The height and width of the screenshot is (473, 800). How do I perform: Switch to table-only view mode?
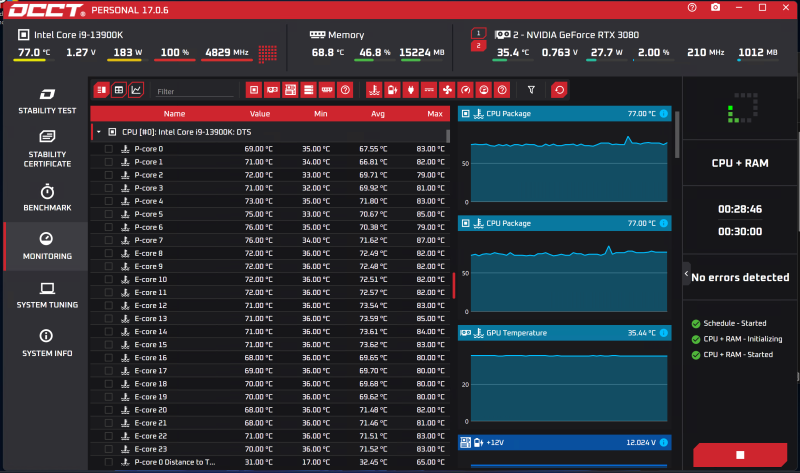pos(119,90)
